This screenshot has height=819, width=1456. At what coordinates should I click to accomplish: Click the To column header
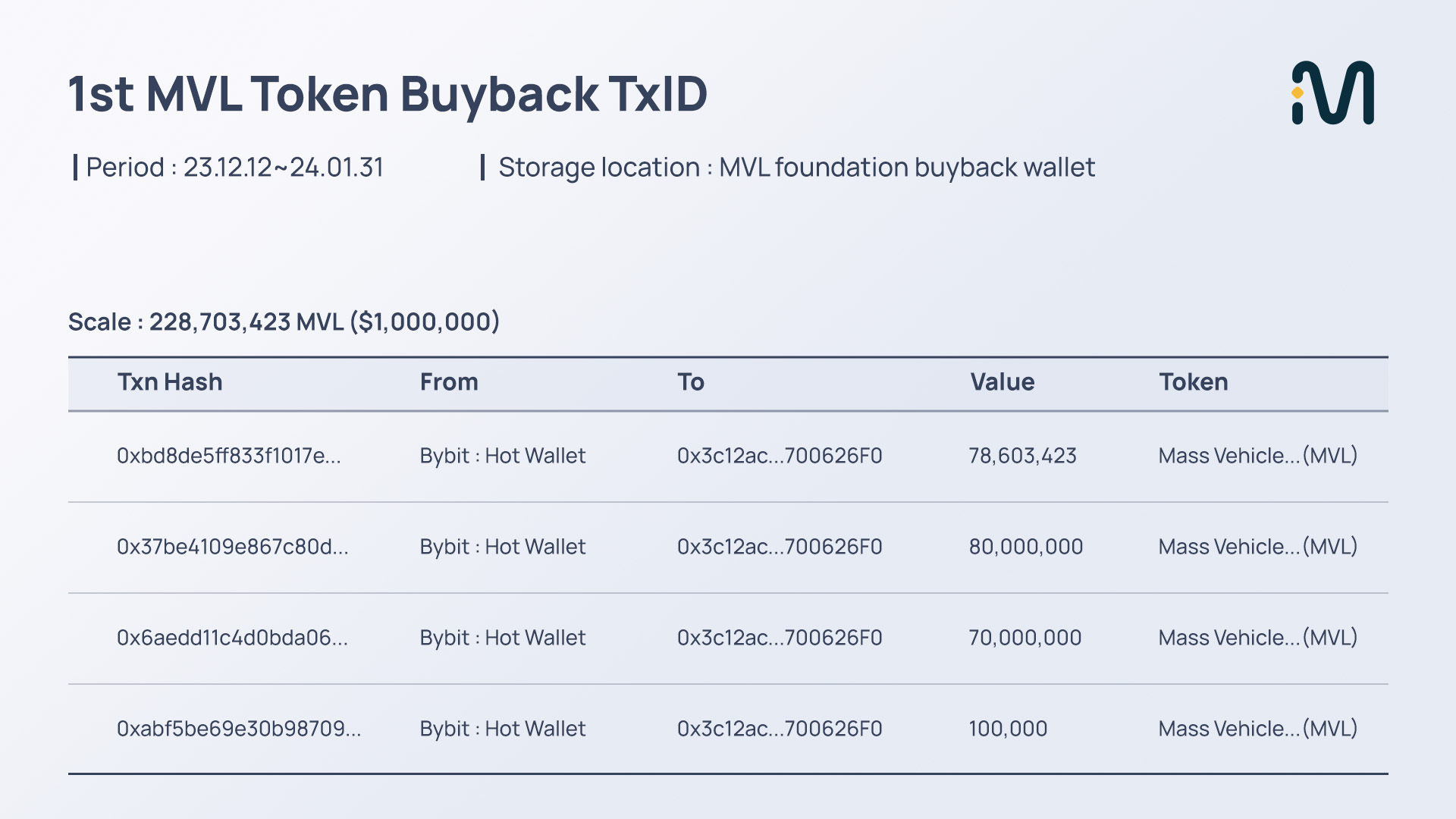click(690, 382)
